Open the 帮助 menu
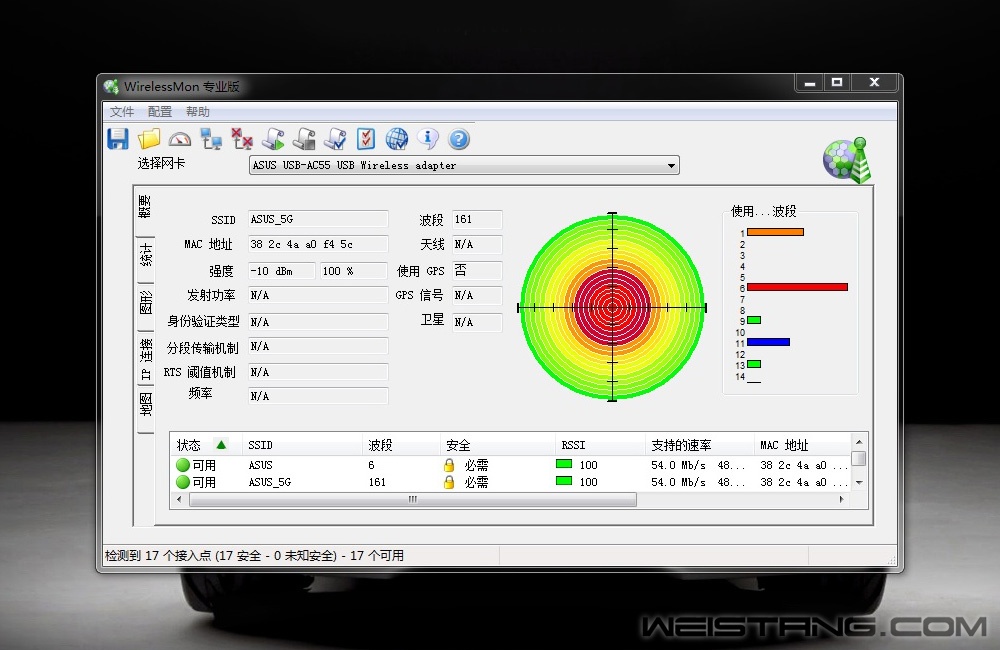 198,112
